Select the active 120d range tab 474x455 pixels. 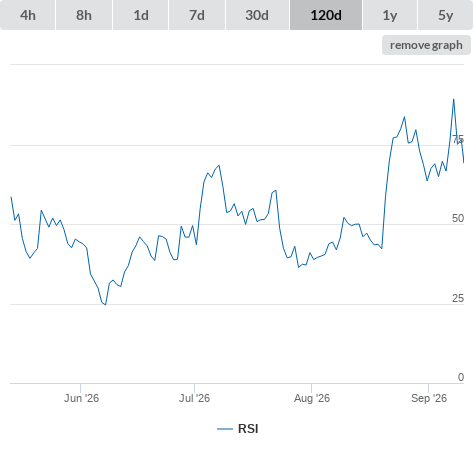tap(326, 15)
